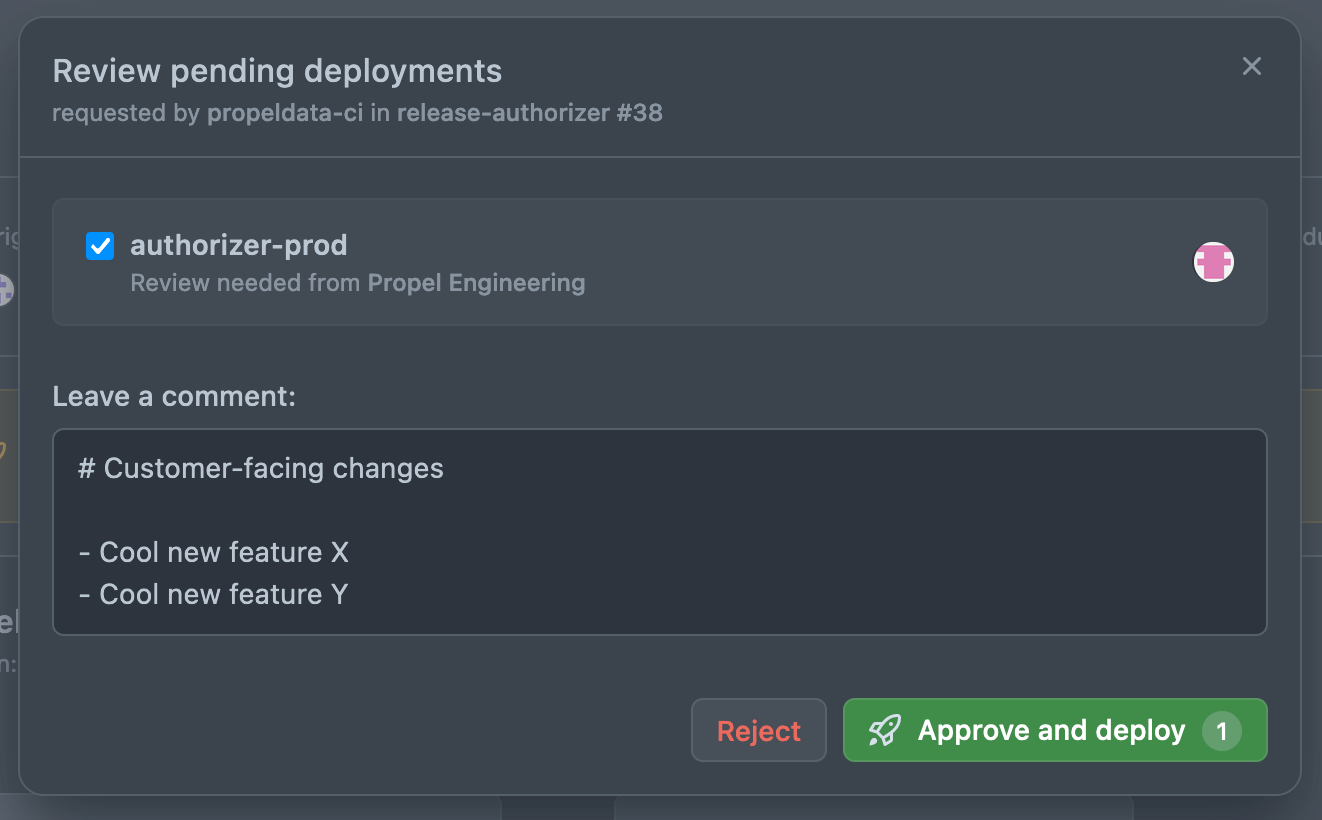Click the propeldata-ci requester name

point(285,113)
